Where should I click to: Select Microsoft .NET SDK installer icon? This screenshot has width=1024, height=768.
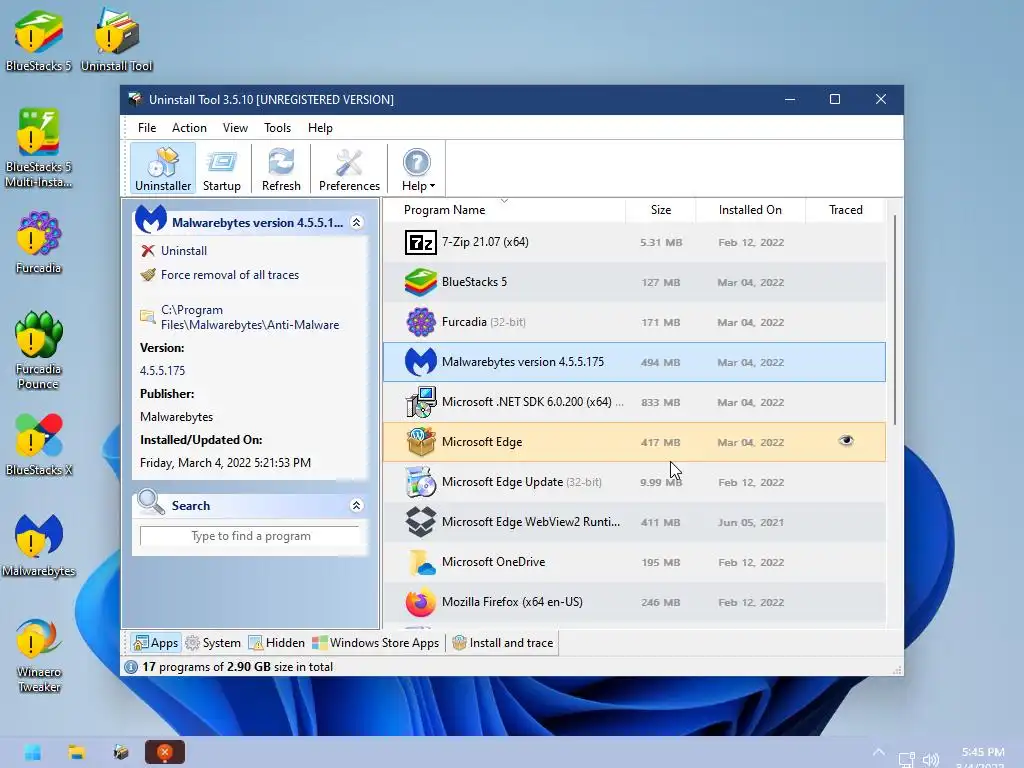[421, 402]
